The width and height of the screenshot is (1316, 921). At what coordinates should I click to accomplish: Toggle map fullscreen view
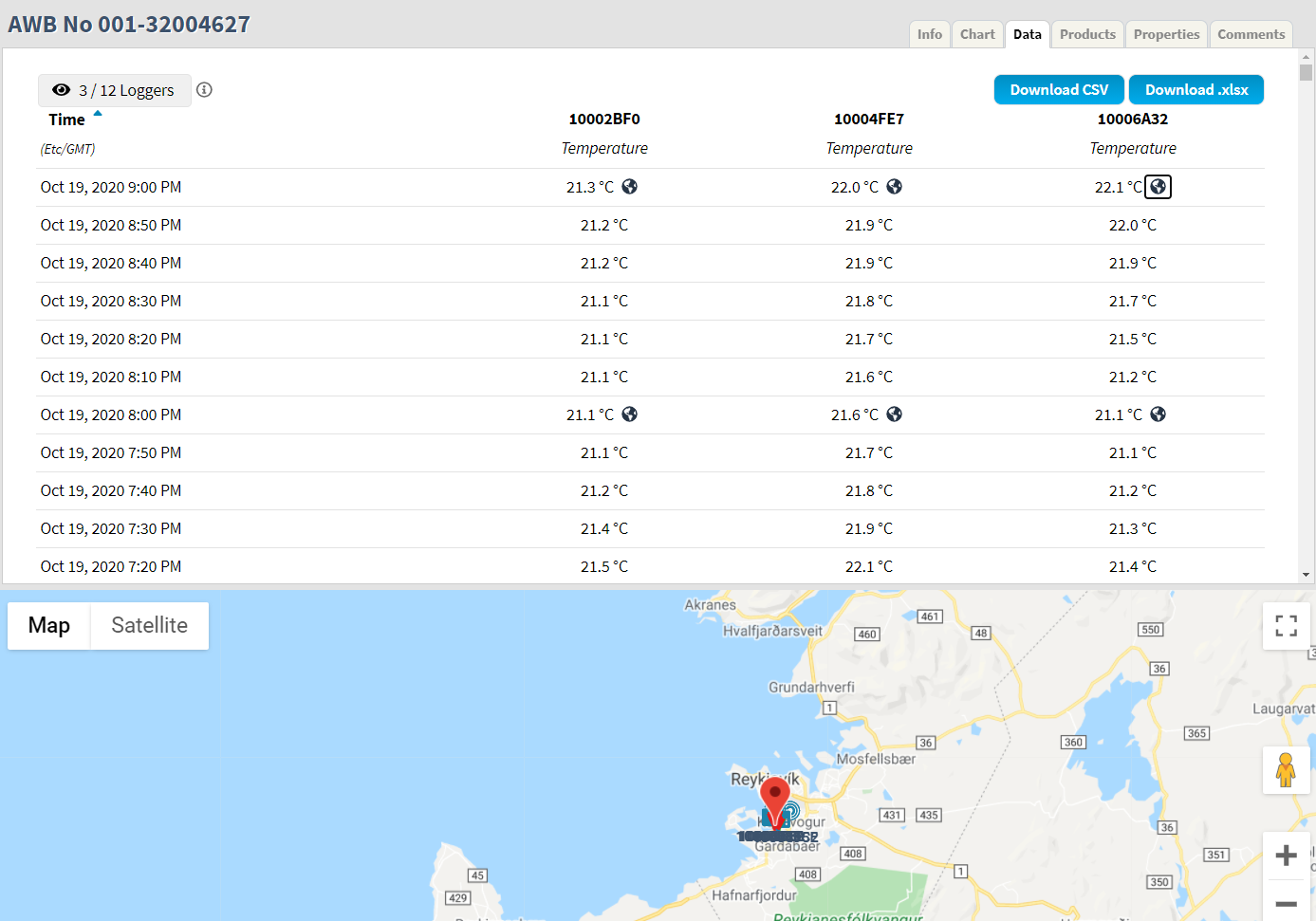point(1287,626)
